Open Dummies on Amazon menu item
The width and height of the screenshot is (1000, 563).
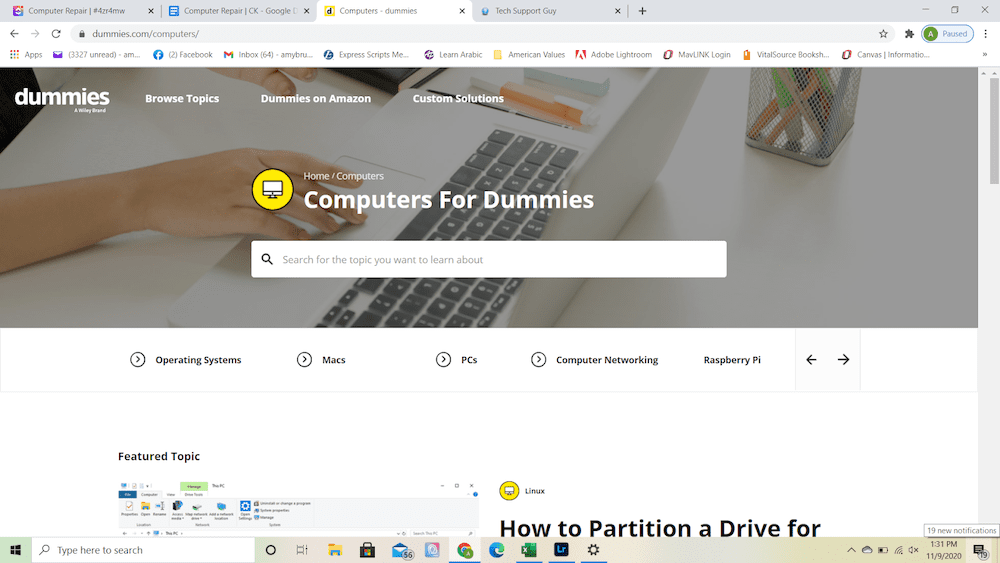pyautogui.click(x=316, y=98)
